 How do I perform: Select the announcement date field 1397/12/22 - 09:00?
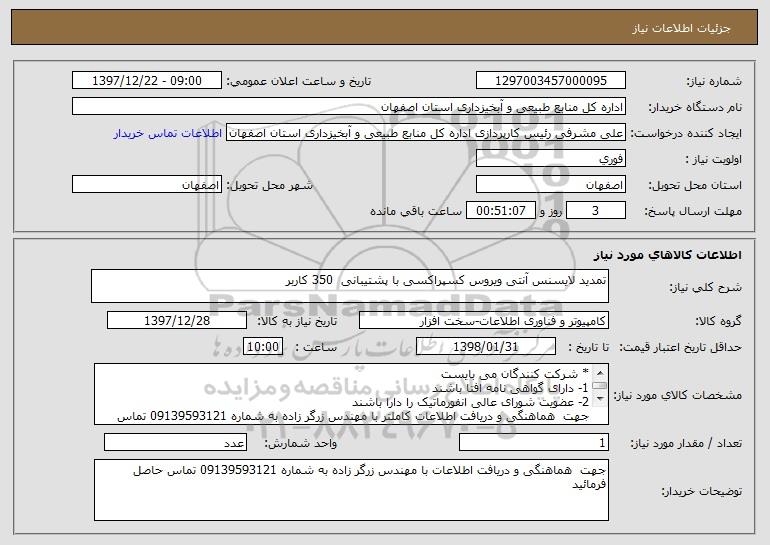coord(147,81)
